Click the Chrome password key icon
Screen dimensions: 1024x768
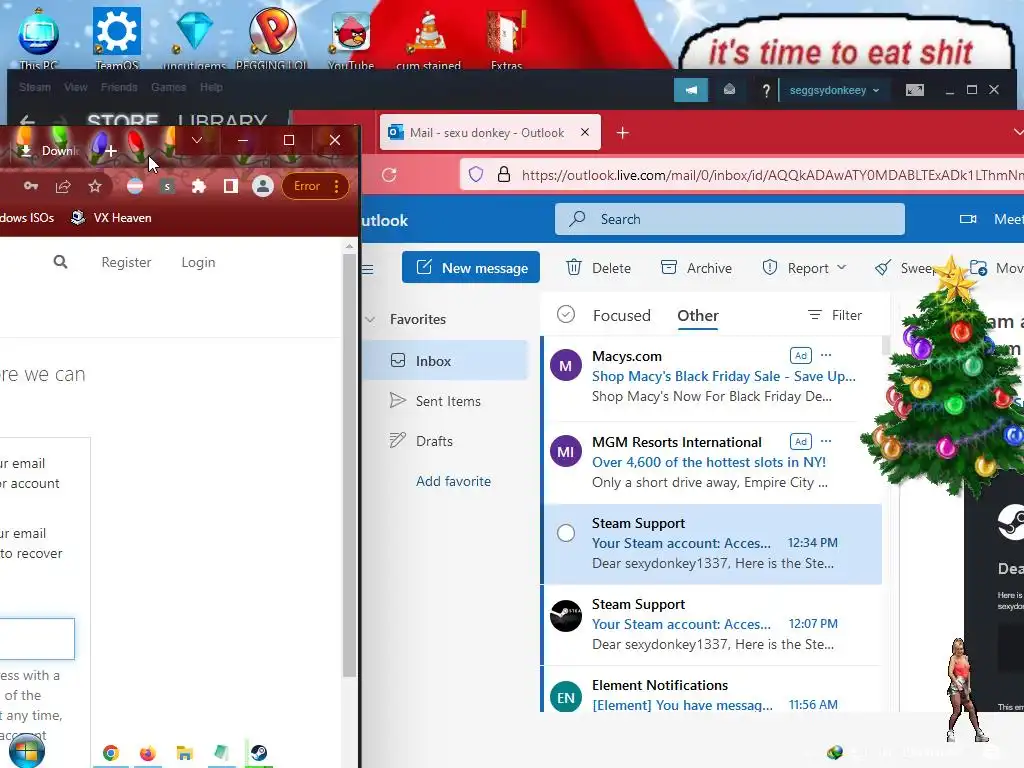[x=31, y=186]
